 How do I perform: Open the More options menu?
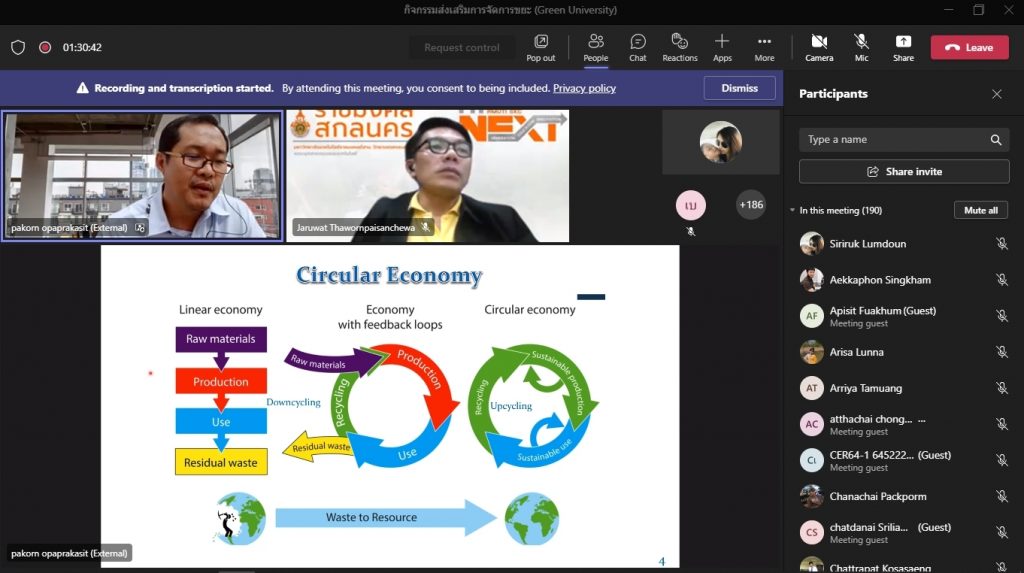[764, 46]
